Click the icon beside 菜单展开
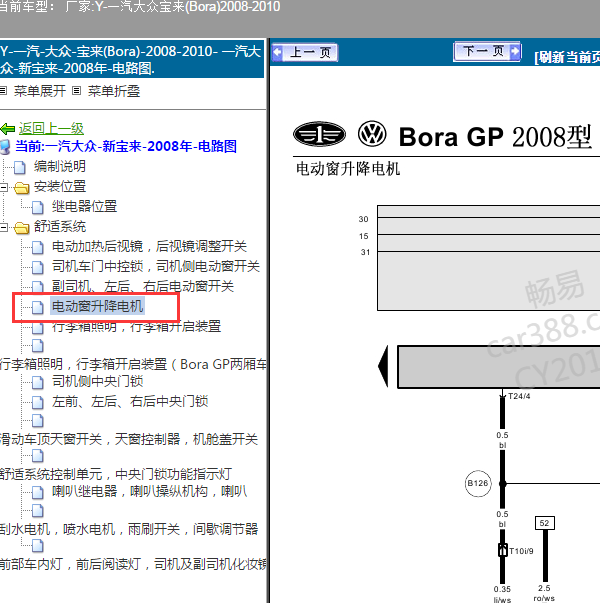The height and width of the screenshot is (603, 600). click(x=3, y=91)
